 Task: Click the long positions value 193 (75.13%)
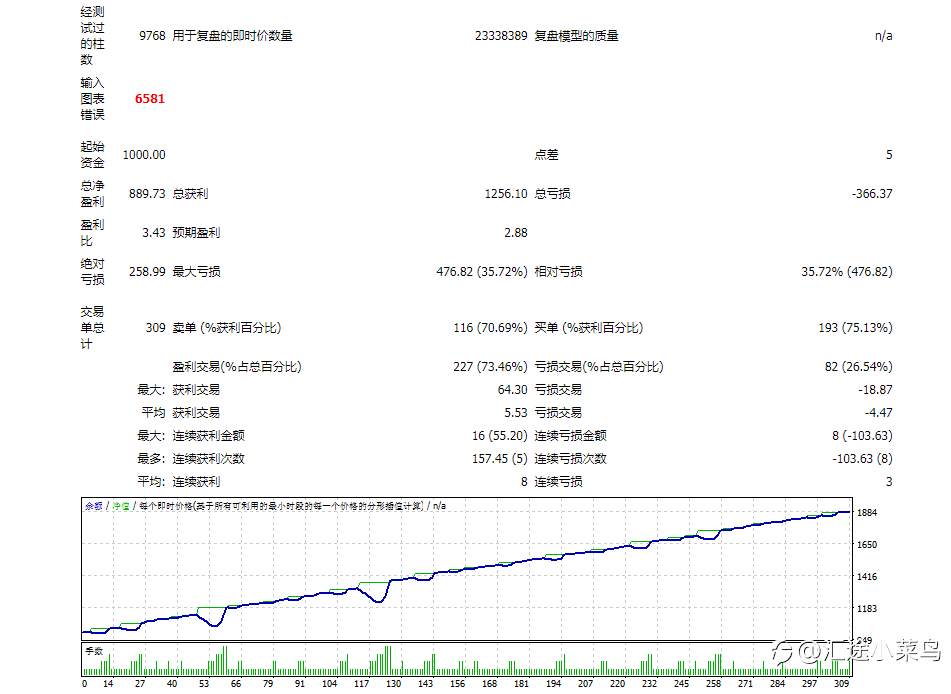tap(855, 328)
